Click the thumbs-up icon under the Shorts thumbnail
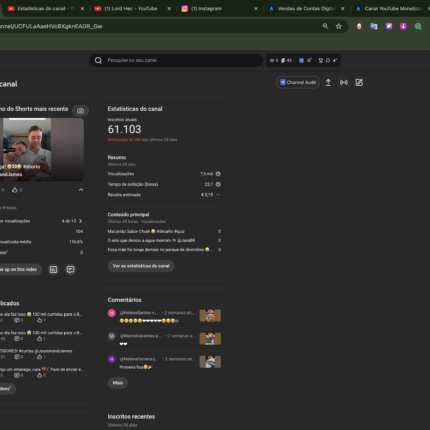430x430 pixels. [x=15, y=190]
